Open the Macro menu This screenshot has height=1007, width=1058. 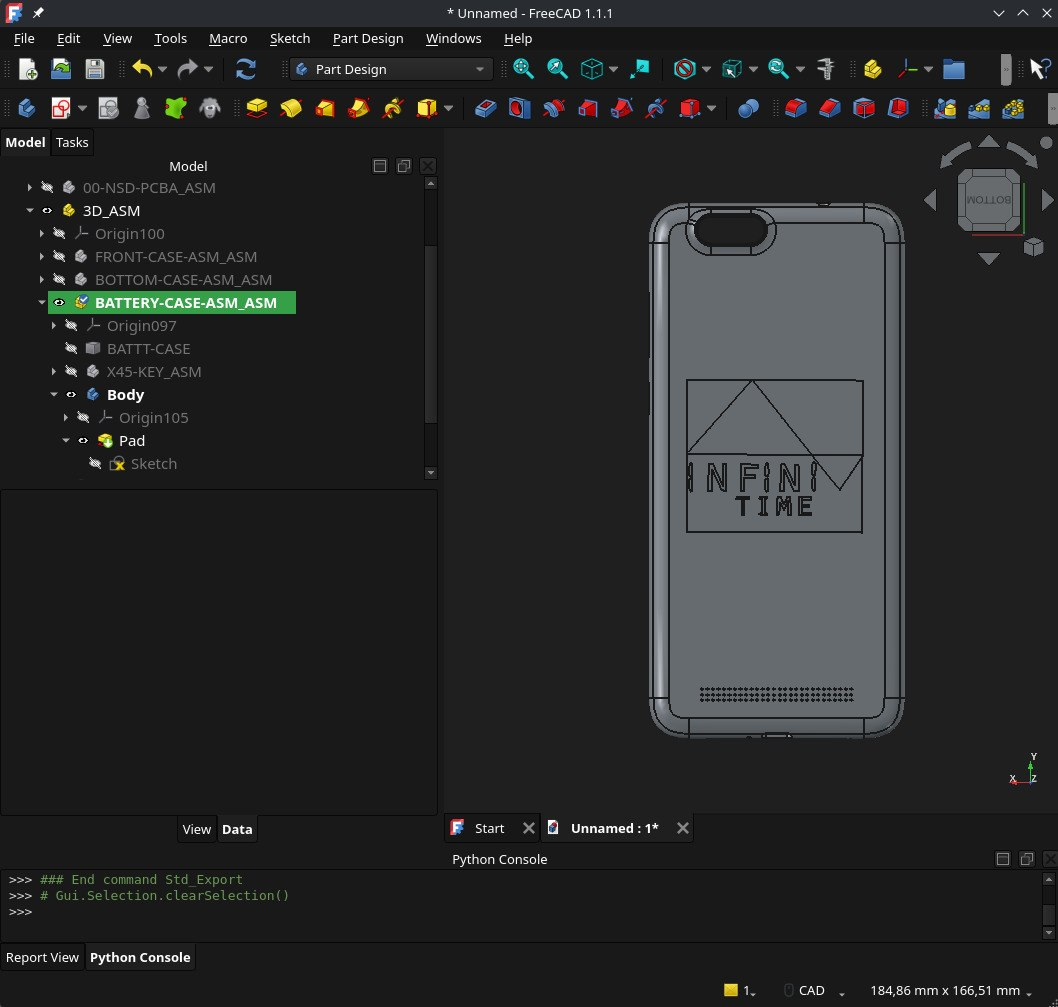pyautogui.click(x=228, y=38)
